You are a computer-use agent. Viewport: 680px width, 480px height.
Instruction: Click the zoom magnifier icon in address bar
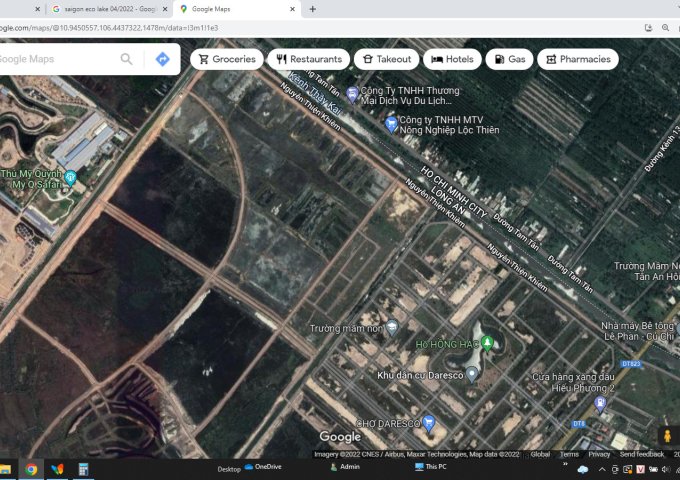(x=665, y=28)
